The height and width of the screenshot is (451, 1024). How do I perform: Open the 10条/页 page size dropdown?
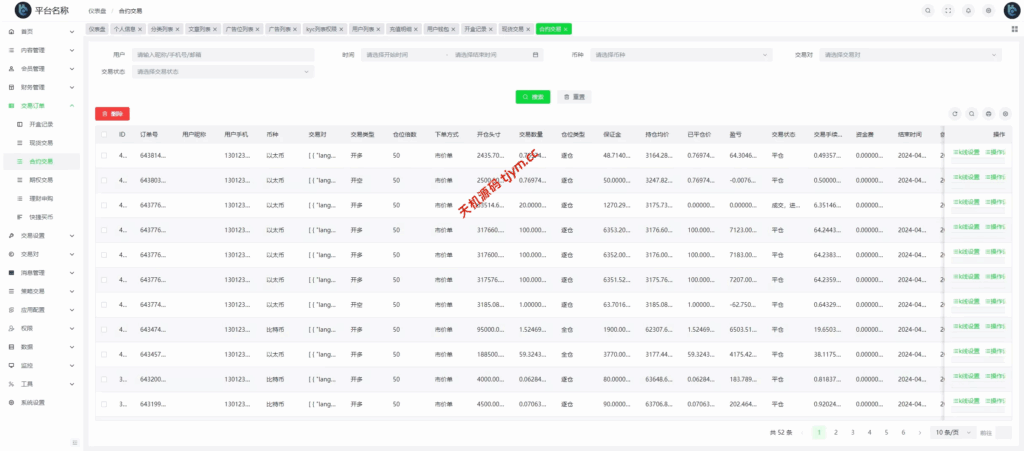pyautogui.click(x=949, y=432)
